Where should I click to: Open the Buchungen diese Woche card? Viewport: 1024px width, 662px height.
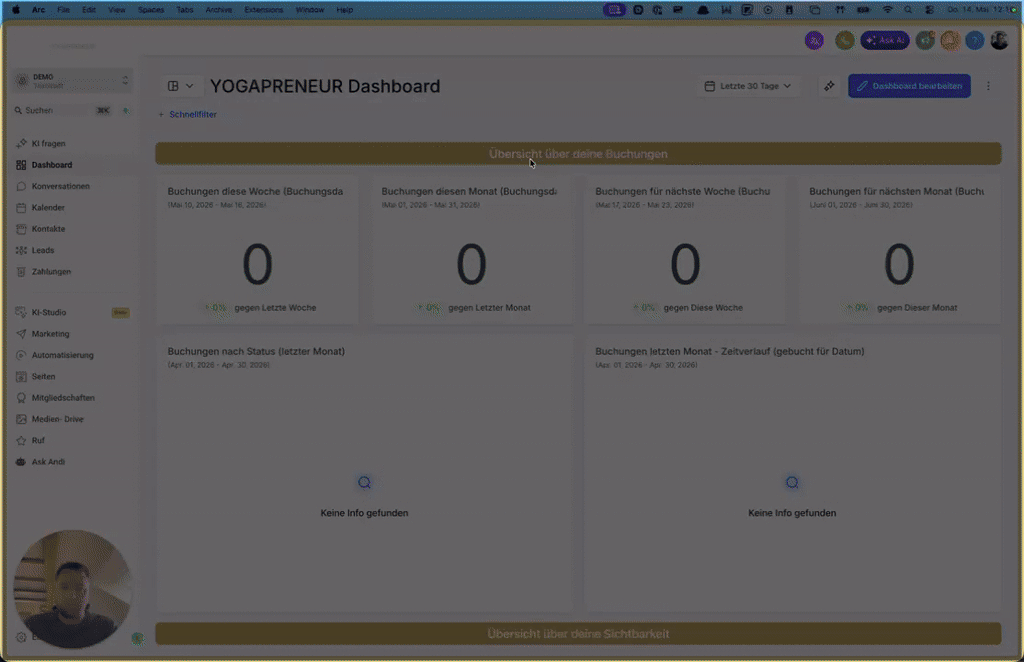click(x=257, y=250)
